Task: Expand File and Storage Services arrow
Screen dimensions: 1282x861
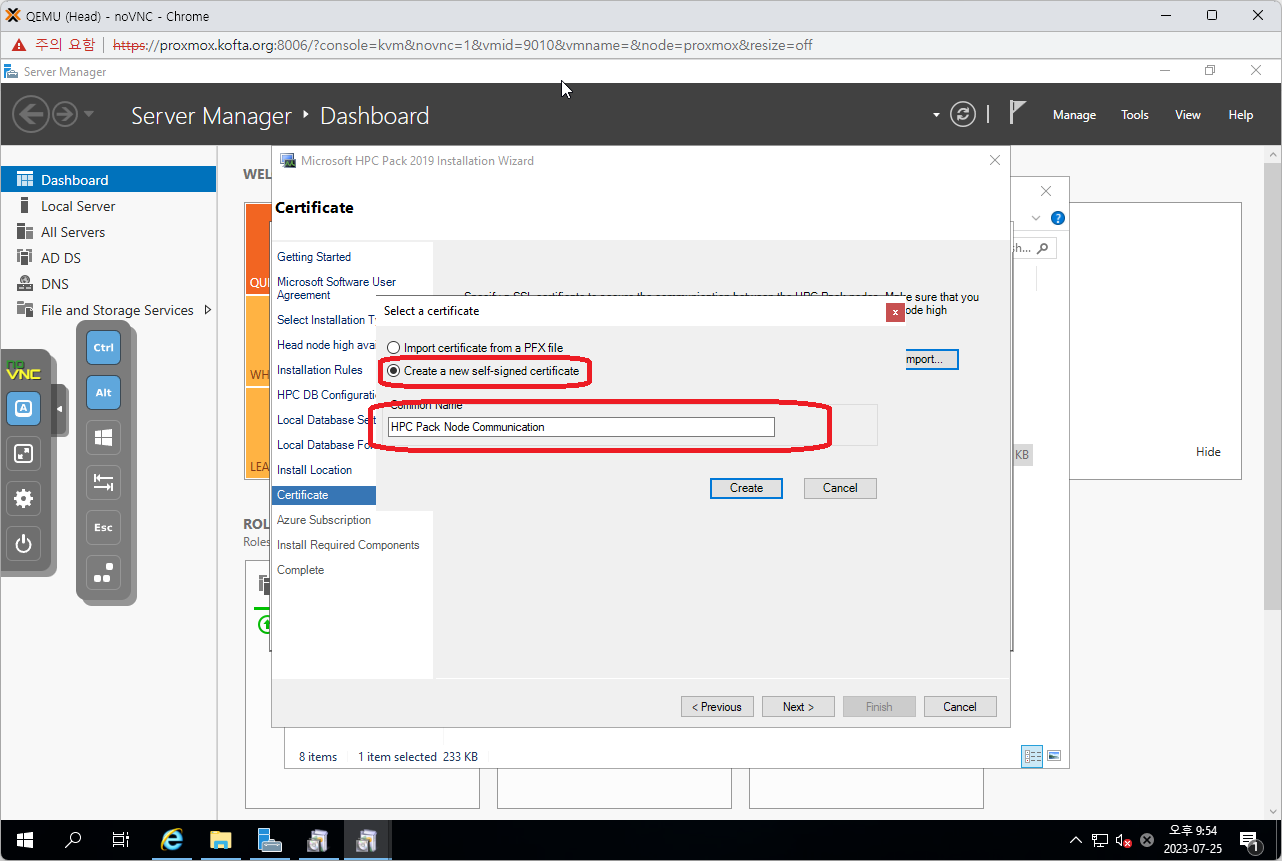Action: click(208, 310)
